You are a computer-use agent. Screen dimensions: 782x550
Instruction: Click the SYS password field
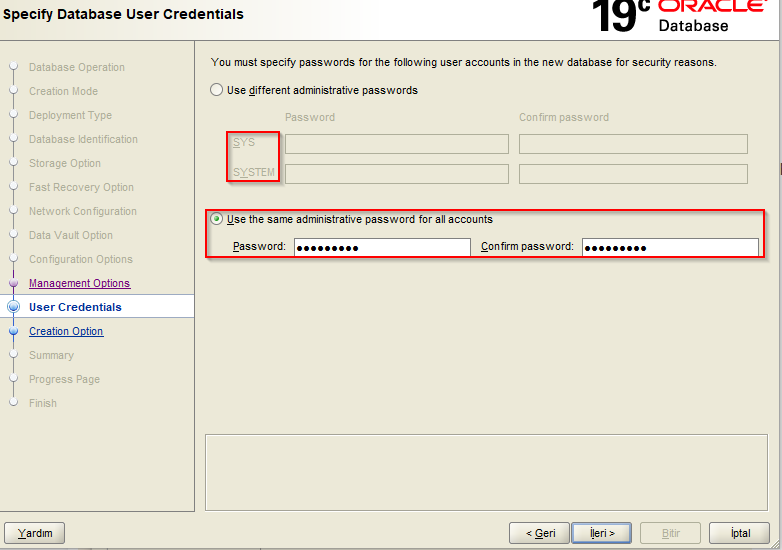coord(396,144)
